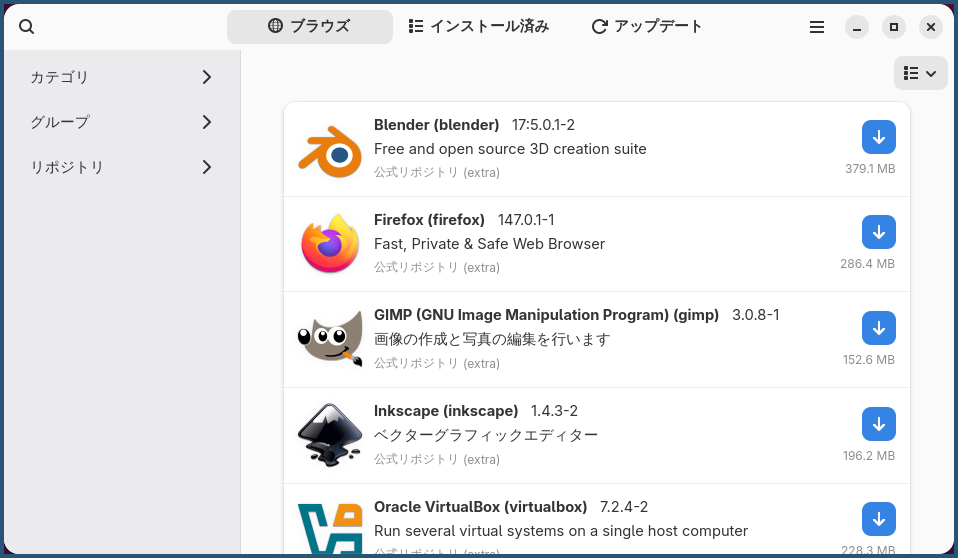Click 公式リポジトリ (extra) under Firefox
This screenshot has height=558, width=958.
(x=437, y=267)
